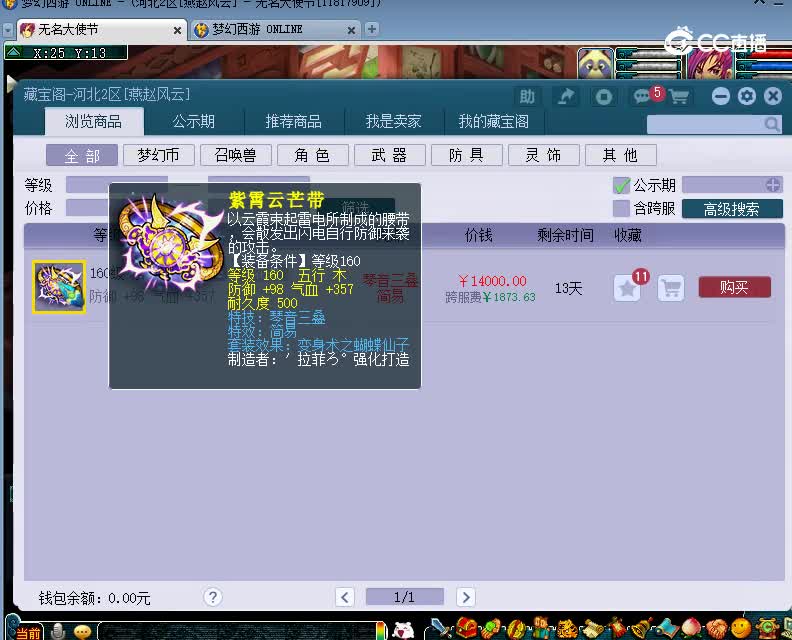Filter by 其他 category
792x640 pixels.
pos(621,155)
